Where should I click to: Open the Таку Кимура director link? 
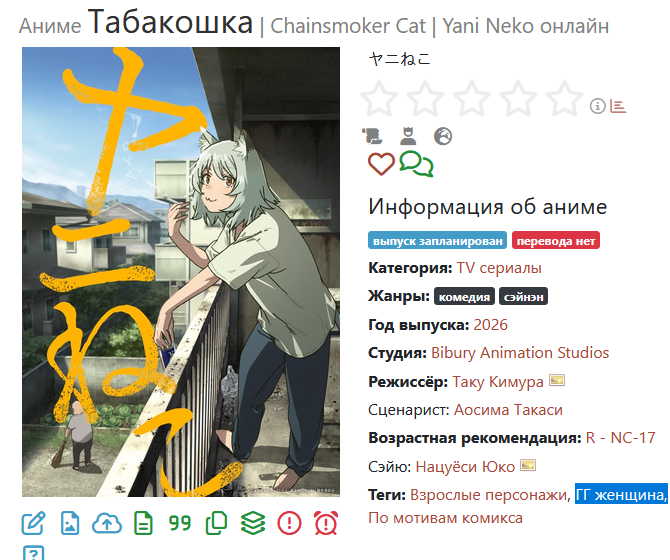click(498, 381)
